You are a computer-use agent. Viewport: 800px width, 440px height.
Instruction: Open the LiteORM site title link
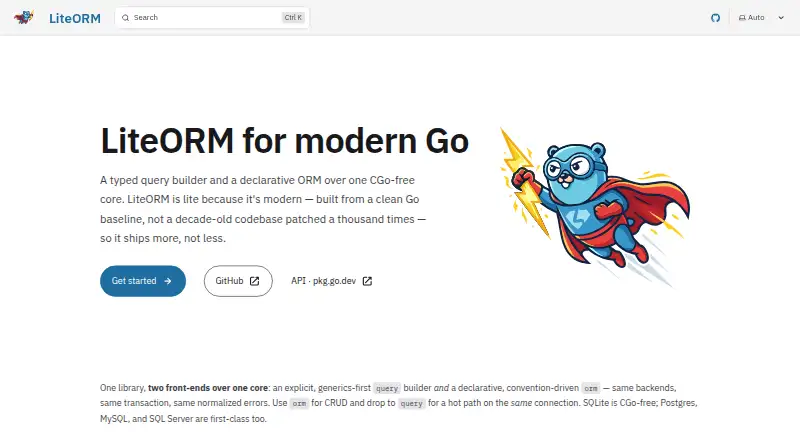click(74, 18)
